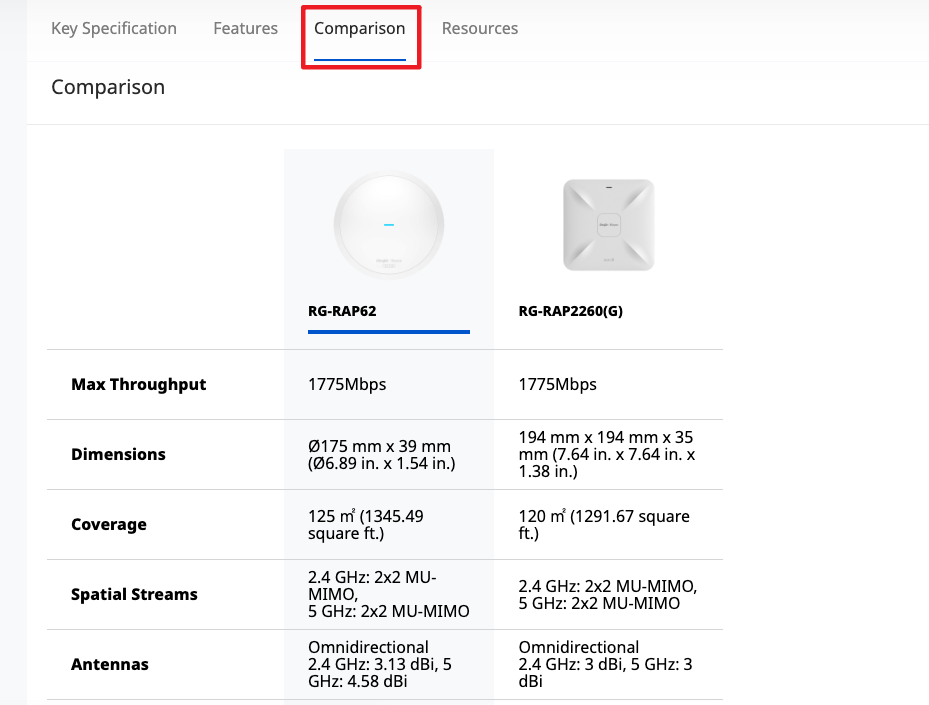Click the RG-RAP62 1775Mbps throughput value

click(347, 385)
